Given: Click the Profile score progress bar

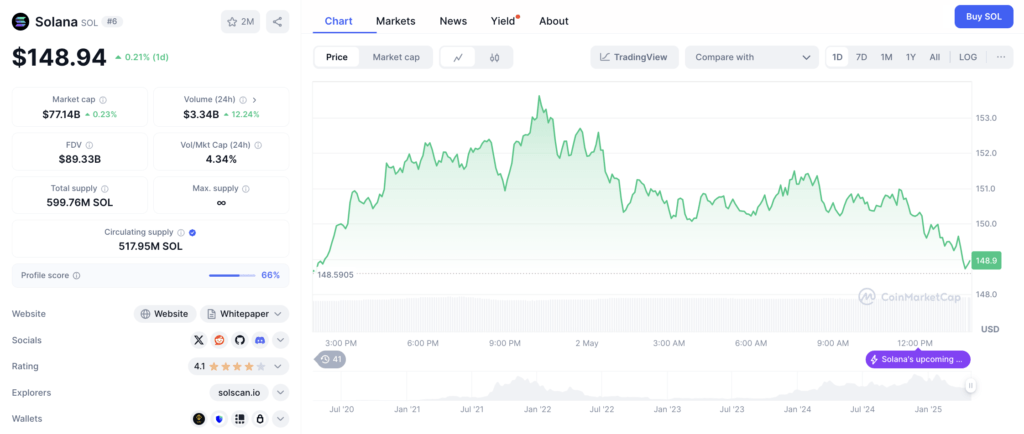Looking at the screenshot, I should pos(232,275).
